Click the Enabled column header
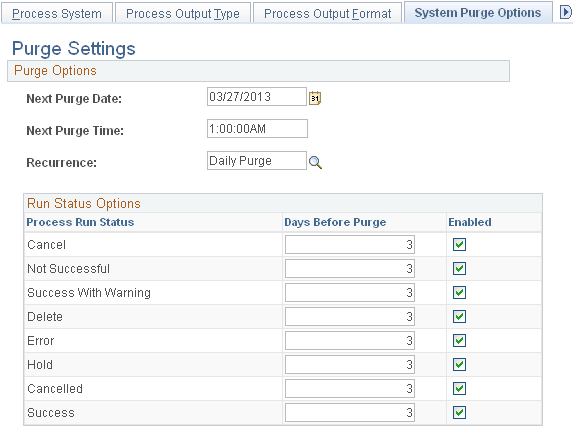 pos(470,222)
